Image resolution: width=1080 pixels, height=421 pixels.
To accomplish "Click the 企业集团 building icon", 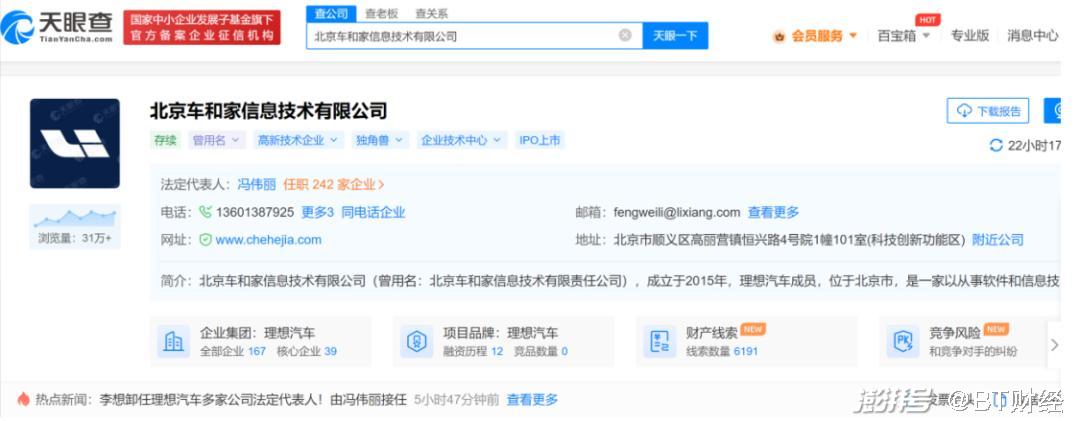I will coord(174,341).
